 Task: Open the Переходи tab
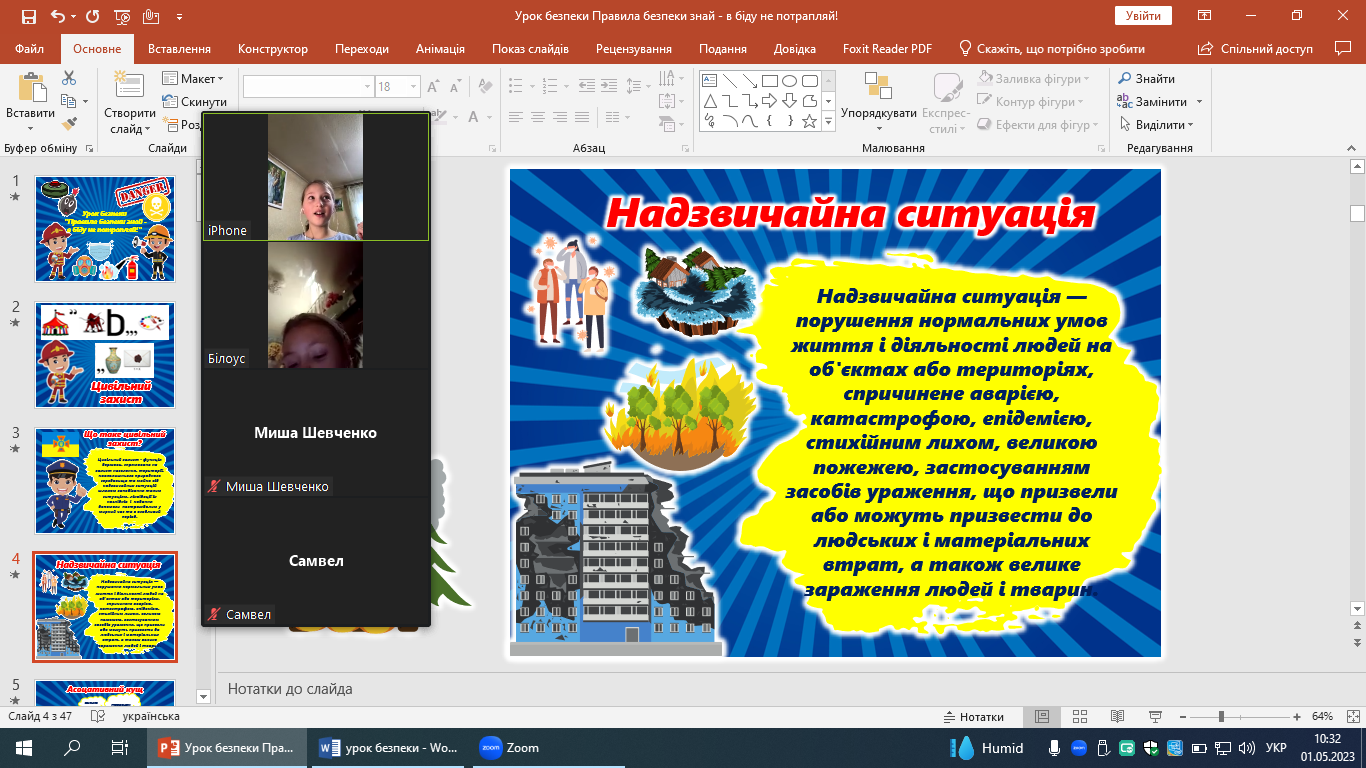362,48
